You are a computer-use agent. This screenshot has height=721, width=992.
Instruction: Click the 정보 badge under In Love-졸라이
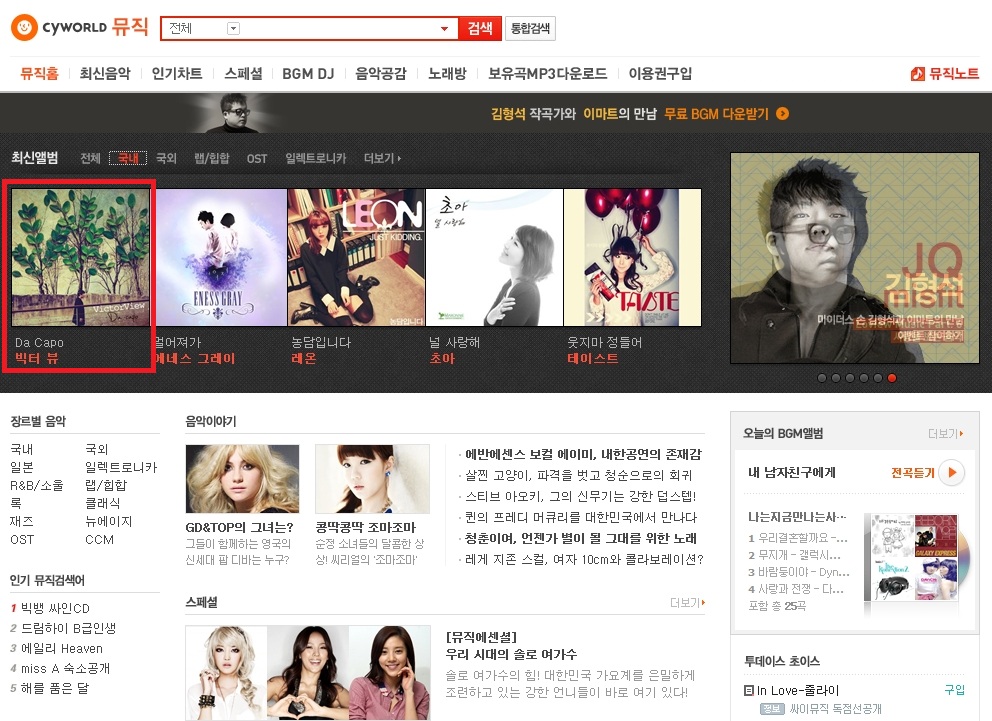pos(771,709)
